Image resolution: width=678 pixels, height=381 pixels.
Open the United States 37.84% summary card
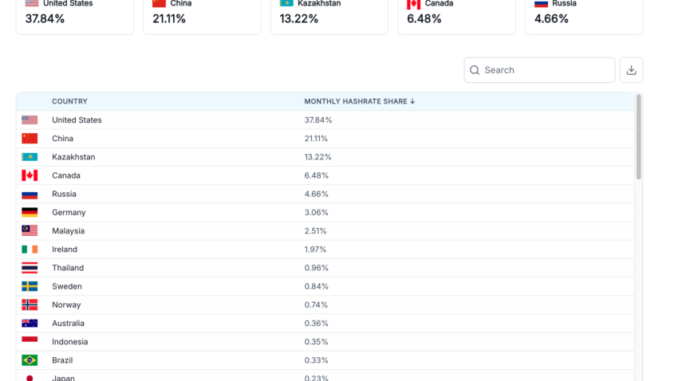point(75,15)
